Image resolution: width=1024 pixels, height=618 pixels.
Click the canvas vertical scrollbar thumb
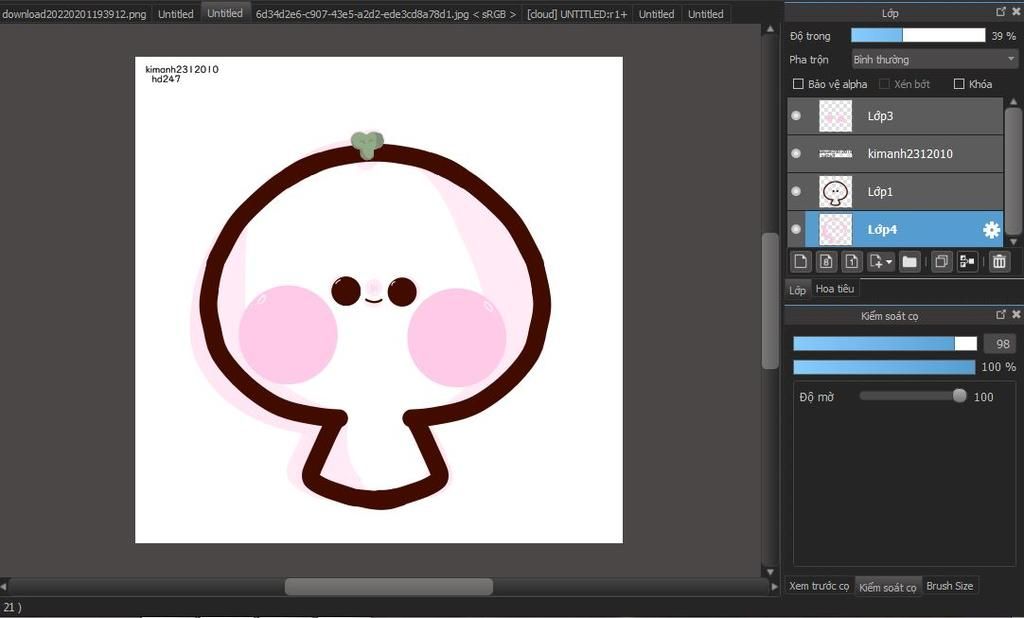[770, 301]
